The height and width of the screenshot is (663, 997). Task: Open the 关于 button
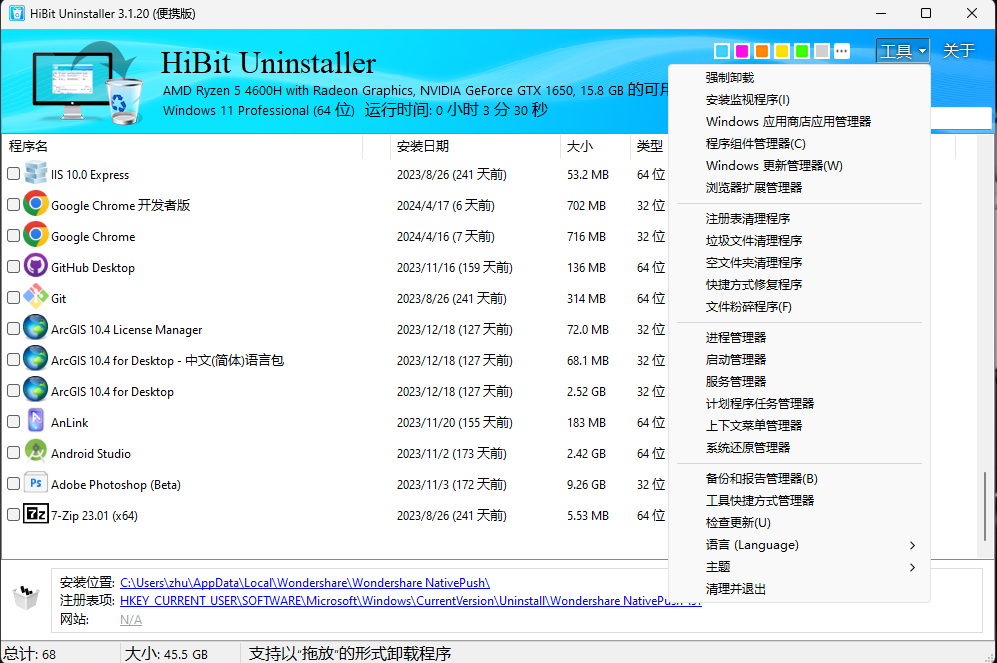(x=959, y=51)
